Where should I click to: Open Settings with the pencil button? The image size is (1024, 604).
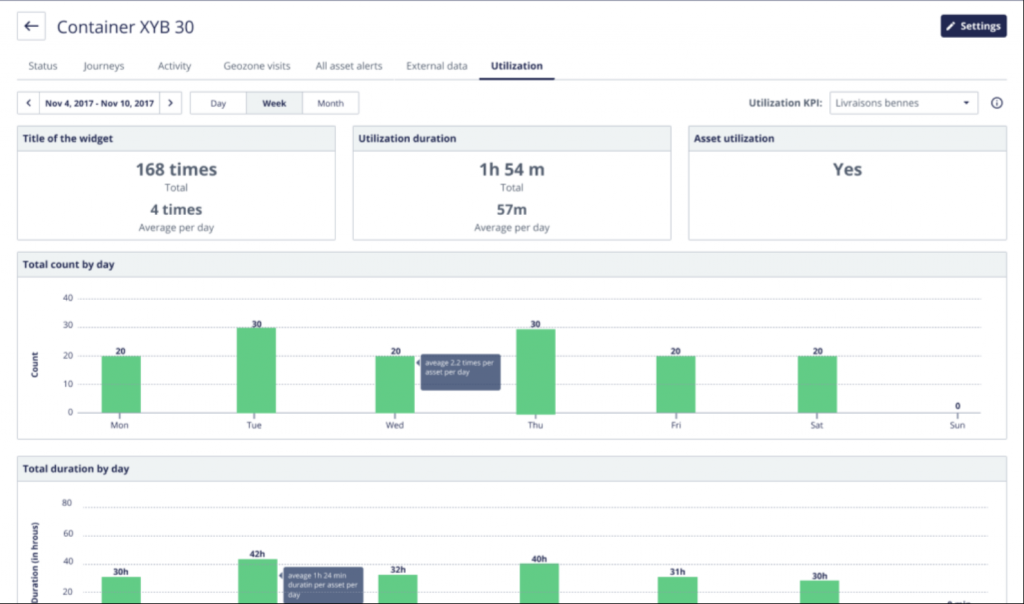click(973, 26)
